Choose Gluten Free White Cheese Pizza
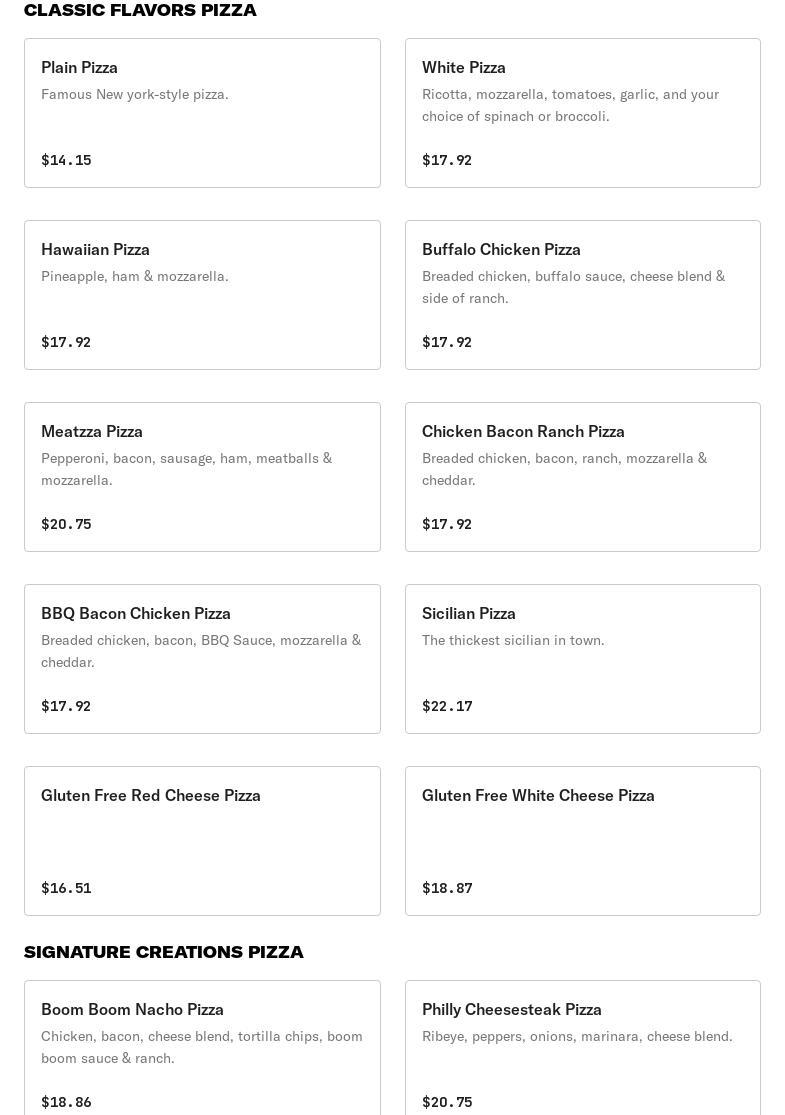 click(582, 841)
